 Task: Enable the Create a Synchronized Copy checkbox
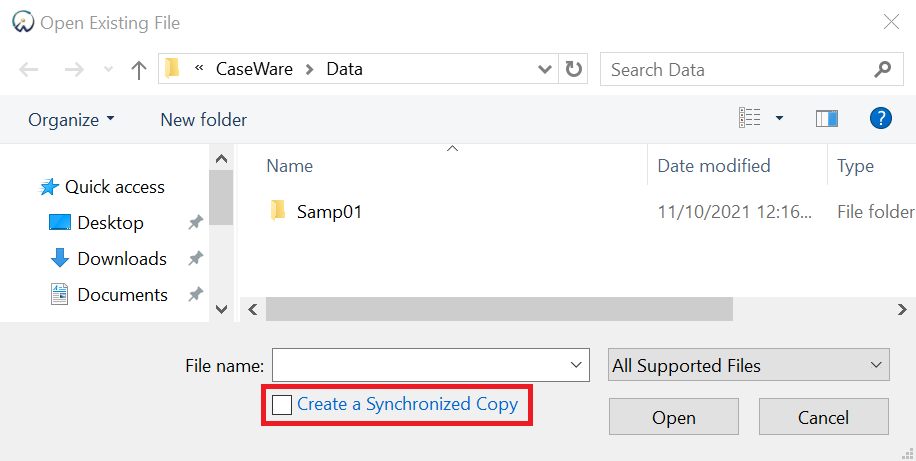[282, 405]
